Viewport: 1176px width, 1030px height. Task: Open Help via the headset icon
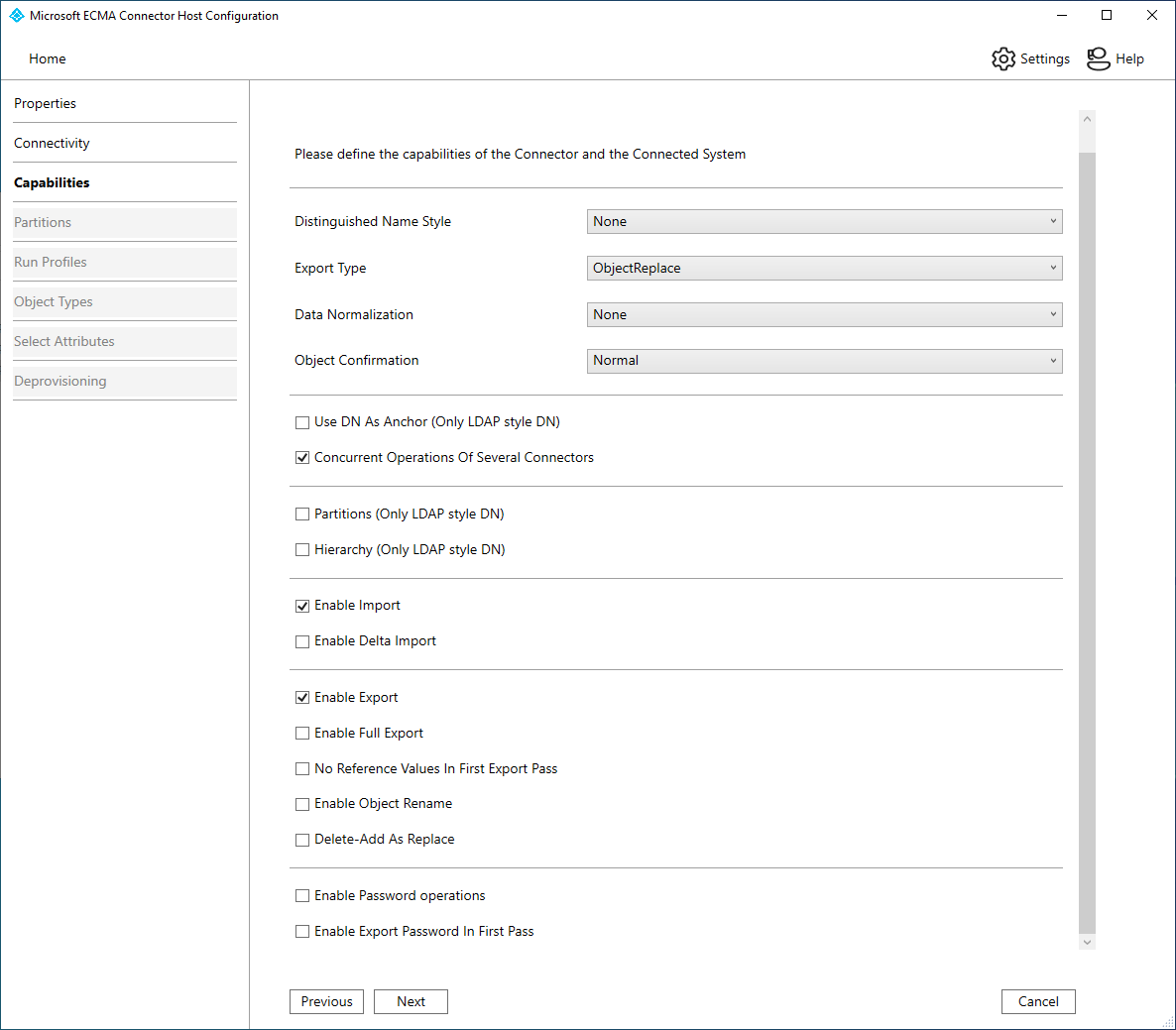[x=1098, y=58]
